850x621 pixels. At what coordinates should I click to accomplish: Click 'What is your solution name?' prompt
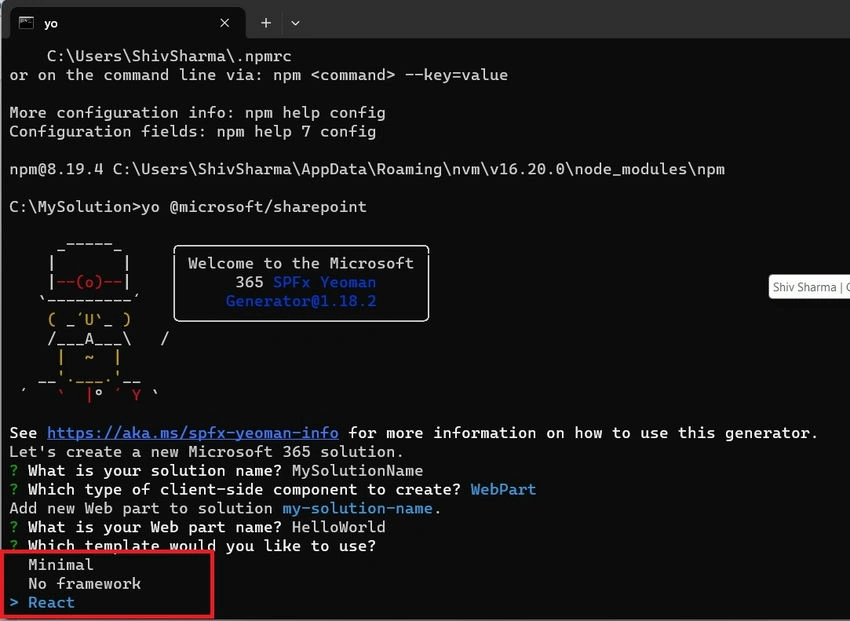point(155,470)
